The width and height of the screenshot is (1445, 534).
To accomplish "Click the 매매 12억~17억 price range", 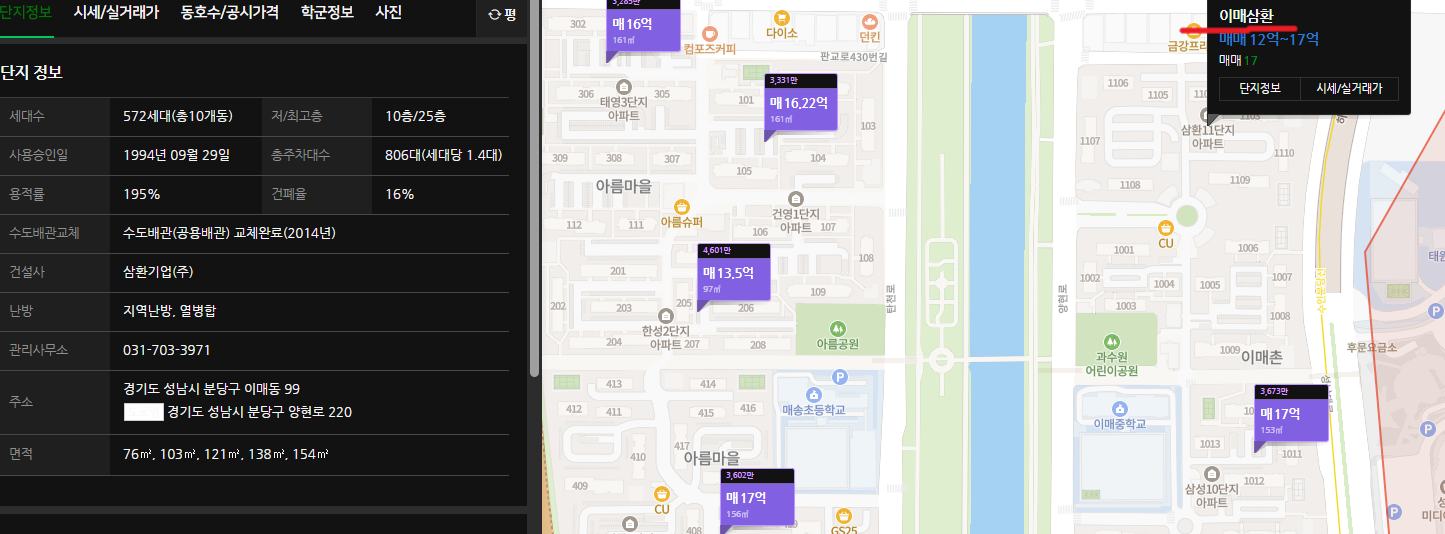I will 1269,39.
